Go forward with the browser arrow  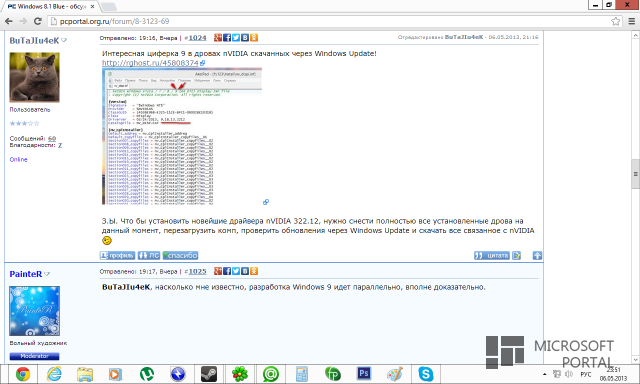pos(23,21)
